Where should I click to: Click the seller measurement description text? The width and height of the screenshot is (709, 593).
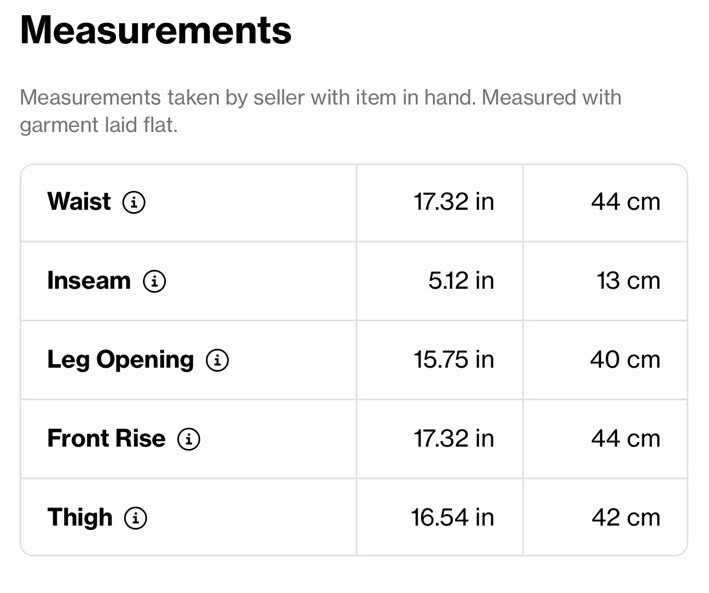point(320,112)
